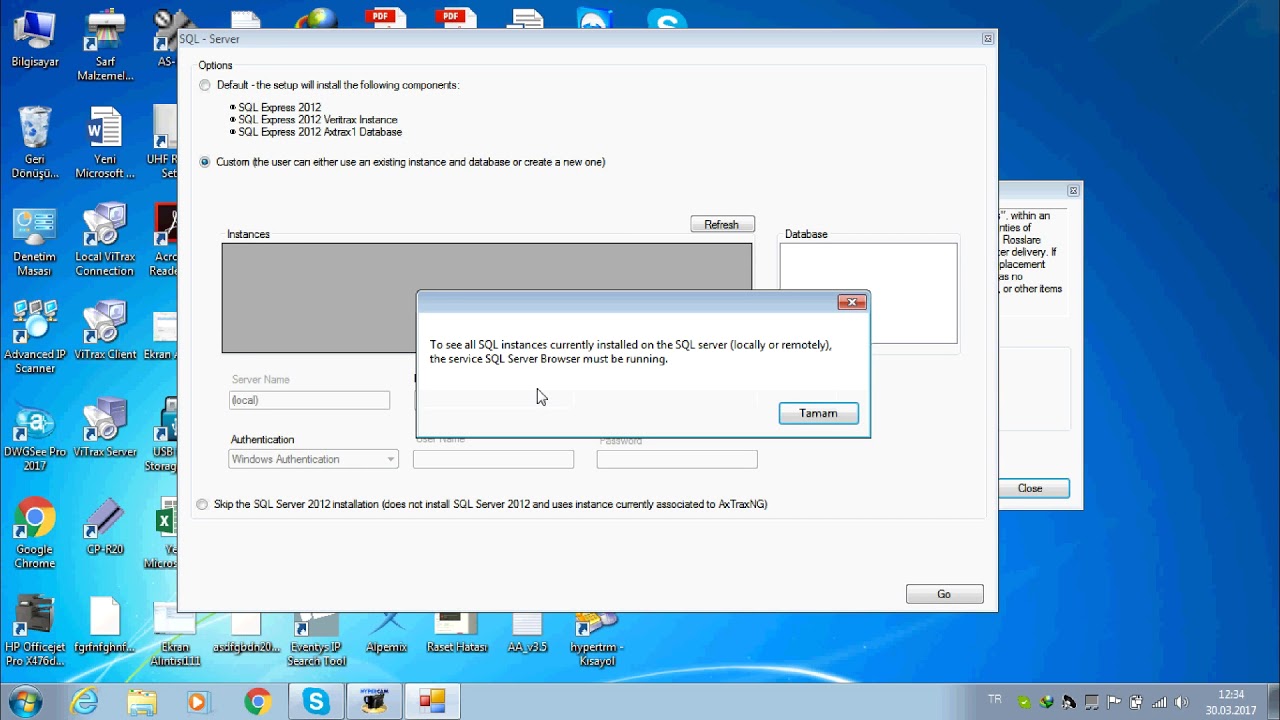
Task: Open Bilgisayar desktop icon
Action: 35,39
